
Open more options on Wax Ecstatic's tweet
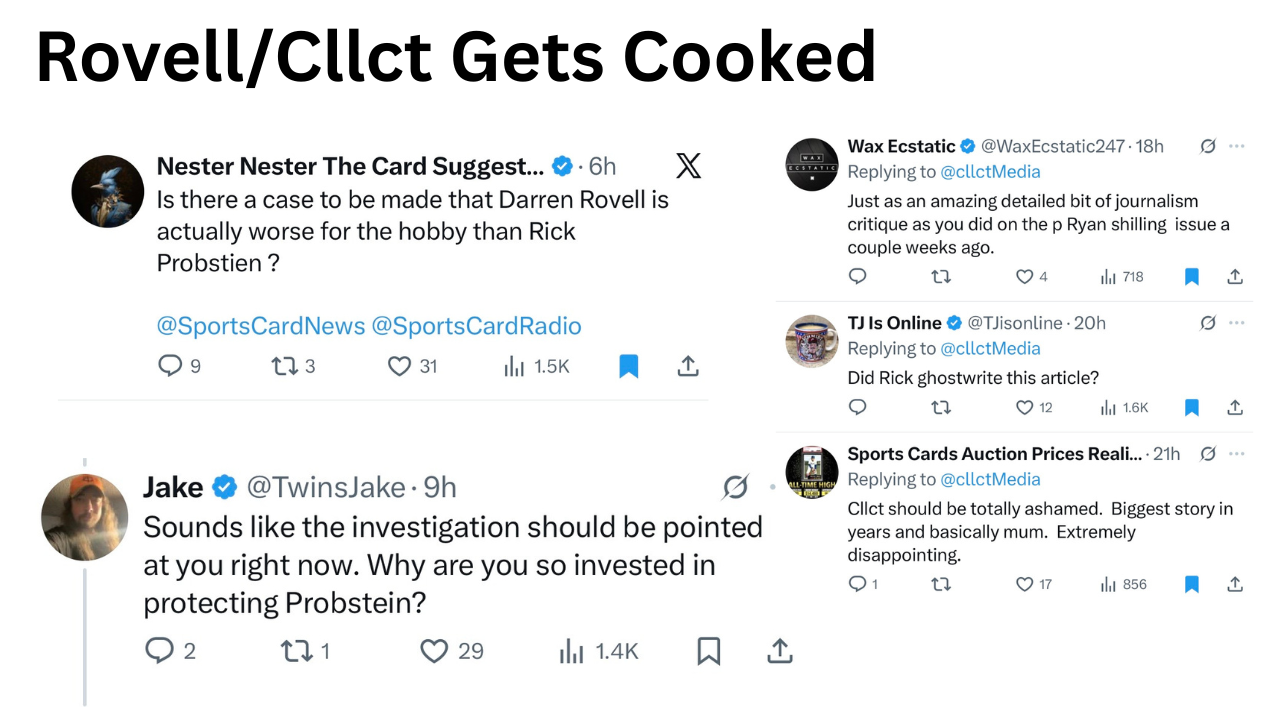(1237, 147)
